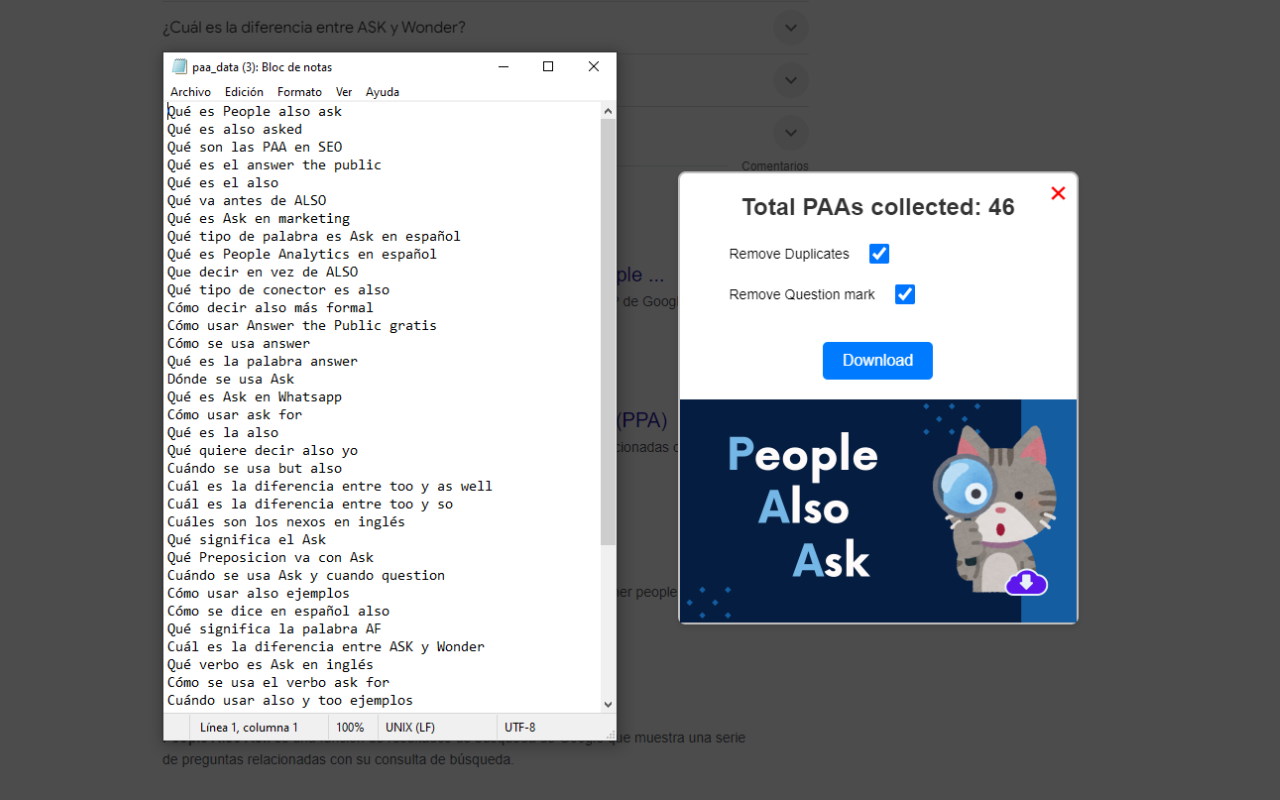Open the Formato menu in Notepad
Screen dimensions: 1280x800
tap(300, 92)
